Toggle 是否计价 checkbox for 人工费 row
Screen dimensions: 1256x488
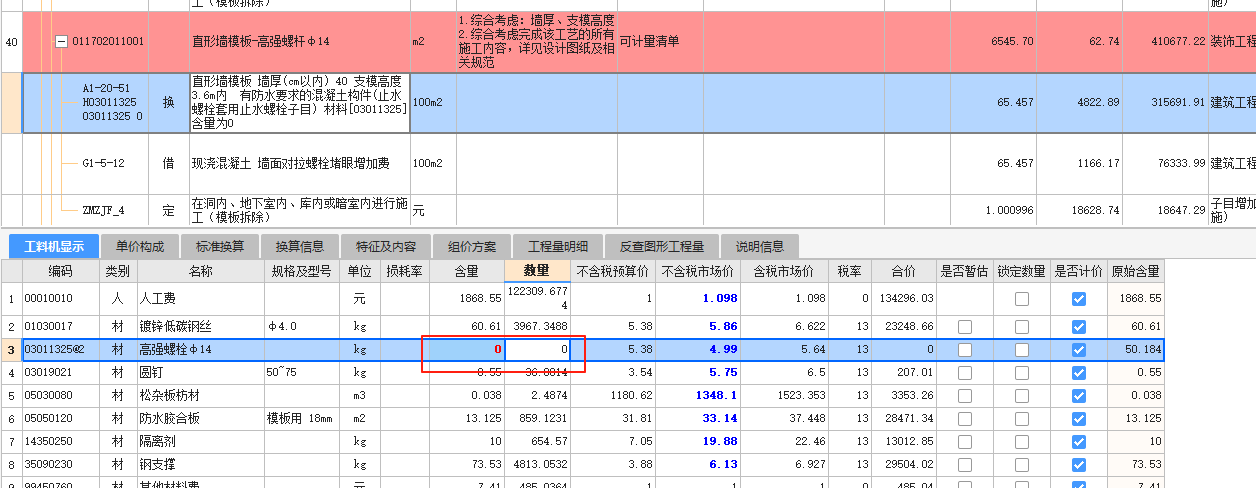pyautogui.click(x=1078, y=298)
